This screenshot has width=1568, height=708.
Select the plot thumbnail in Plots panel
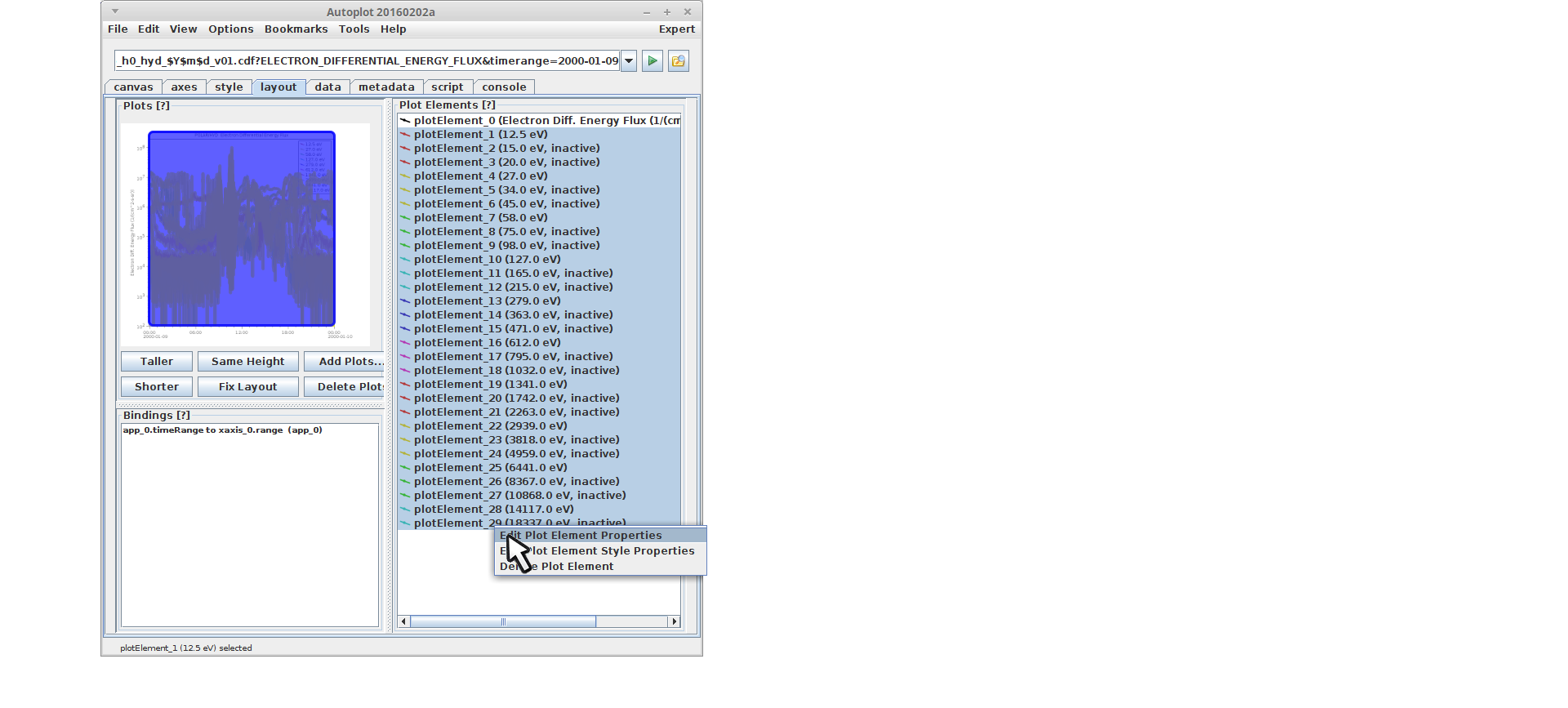[x=242, y=229]
